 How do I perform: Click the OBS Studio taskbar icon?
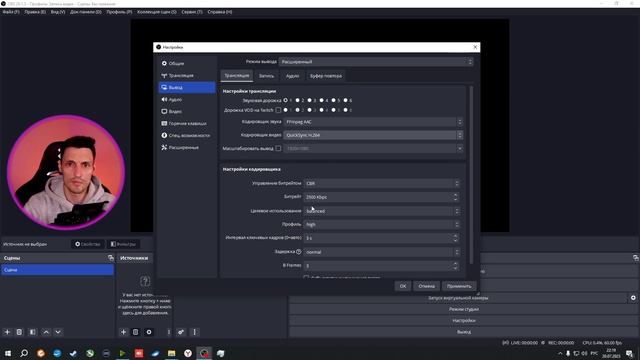[x=204, y=353]
